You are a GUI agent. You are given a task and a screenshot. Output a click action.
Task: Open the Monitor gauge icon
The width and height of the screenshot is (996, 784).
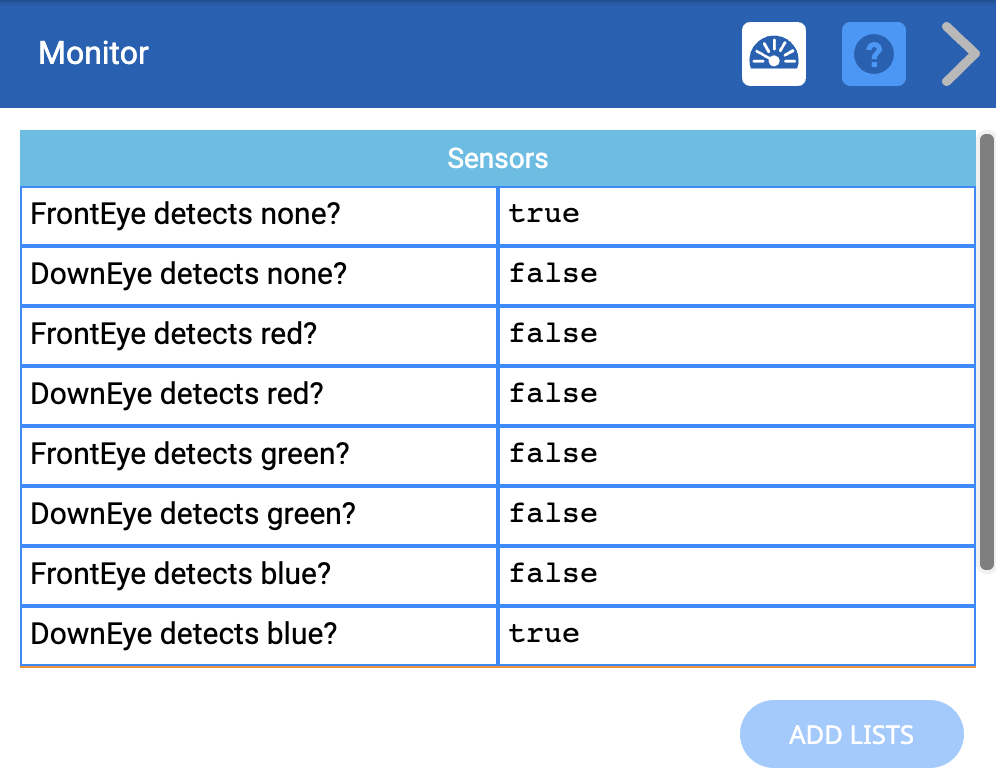(x=773, y=54)
